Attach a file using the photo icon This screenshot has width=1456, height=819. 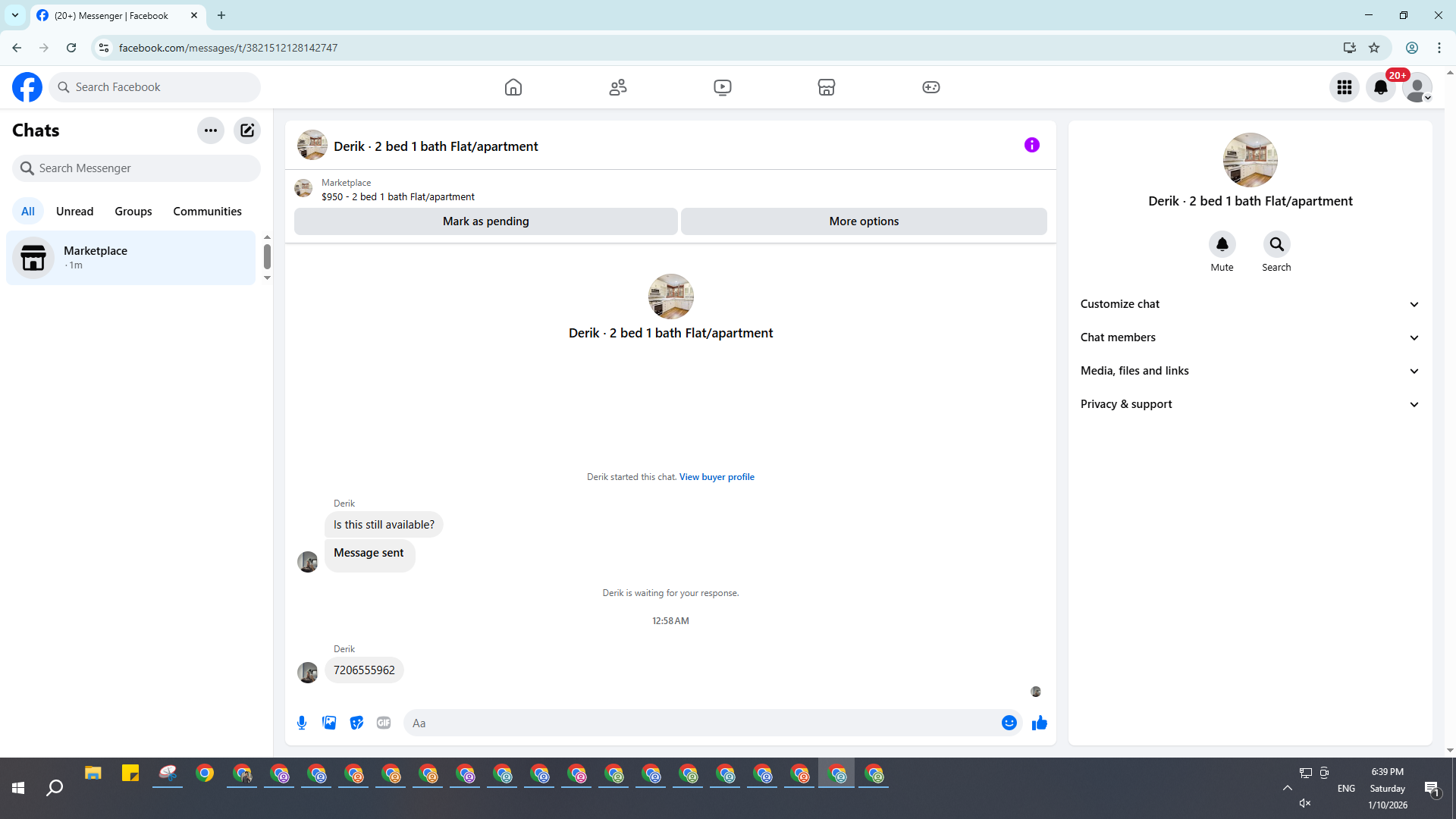pyautogui.click(x=329, y=723)
